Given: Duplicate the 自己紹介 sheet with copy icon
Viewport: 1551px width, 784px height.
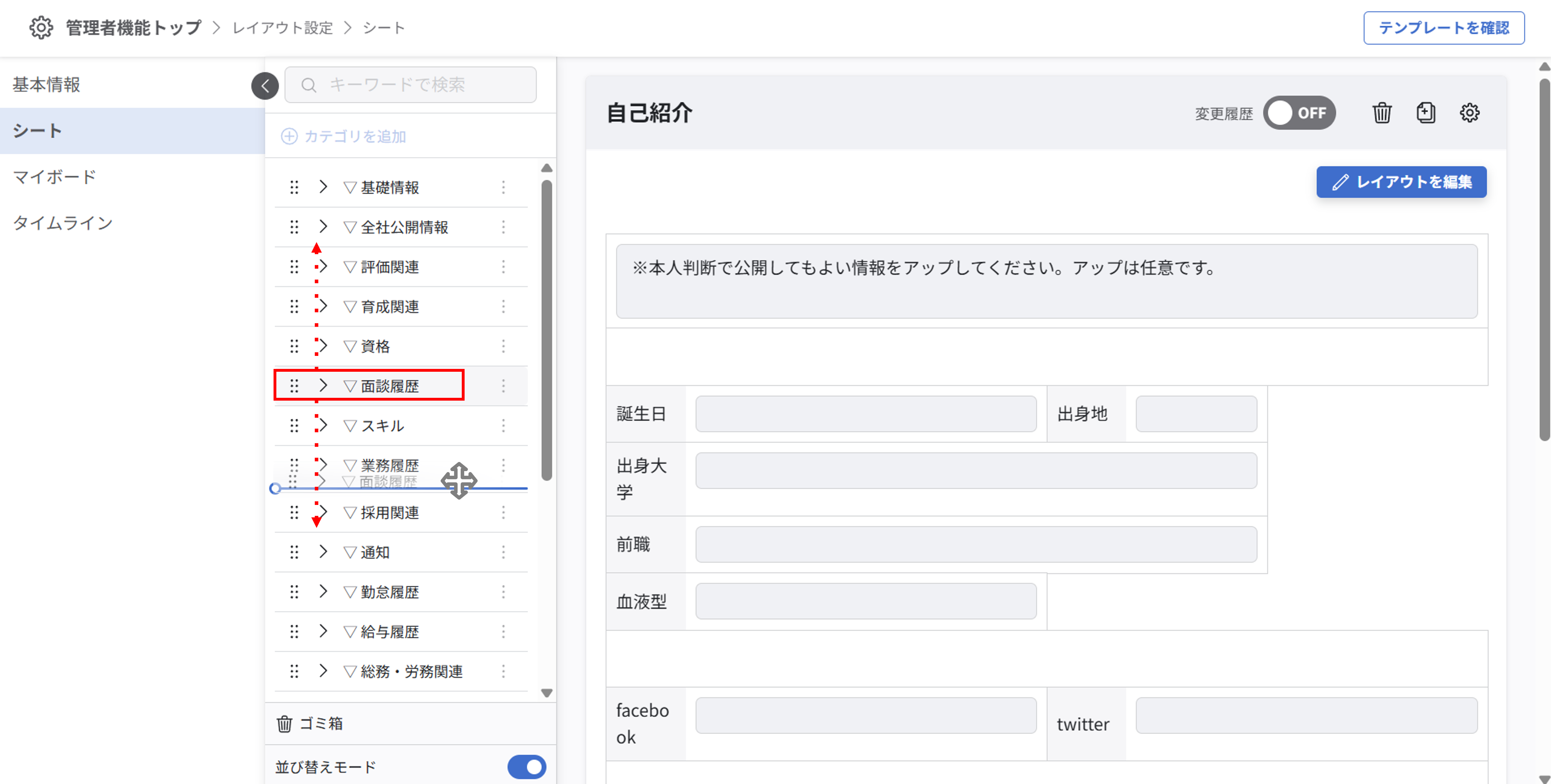Looking at the screenshot, I should [x=1425, y=112].
